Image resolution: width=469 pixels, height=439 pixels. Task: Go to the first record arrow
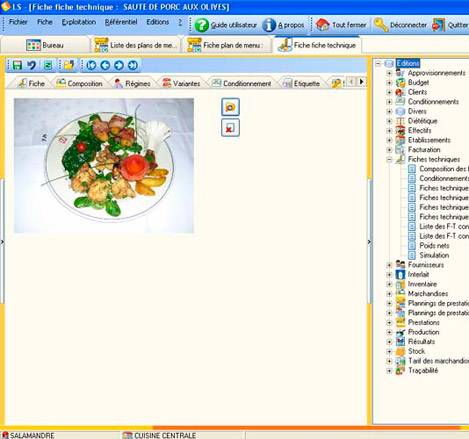(x=91, y=65)
